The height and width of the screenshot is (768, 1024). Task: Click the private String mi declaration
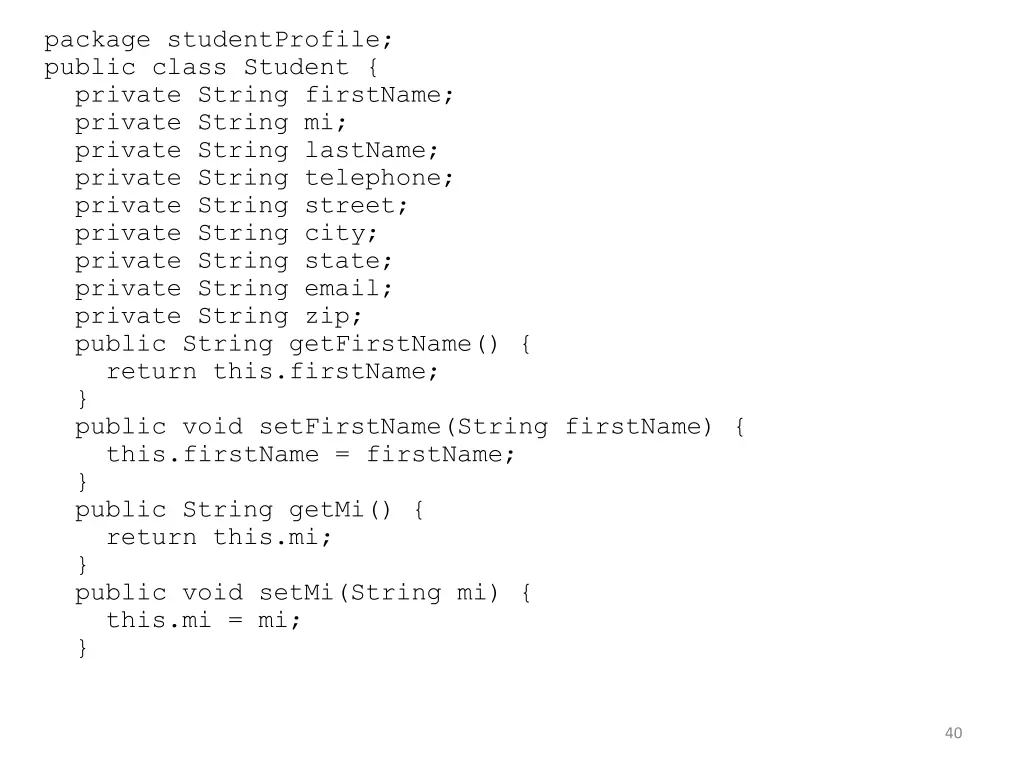[x=210, y=123]
